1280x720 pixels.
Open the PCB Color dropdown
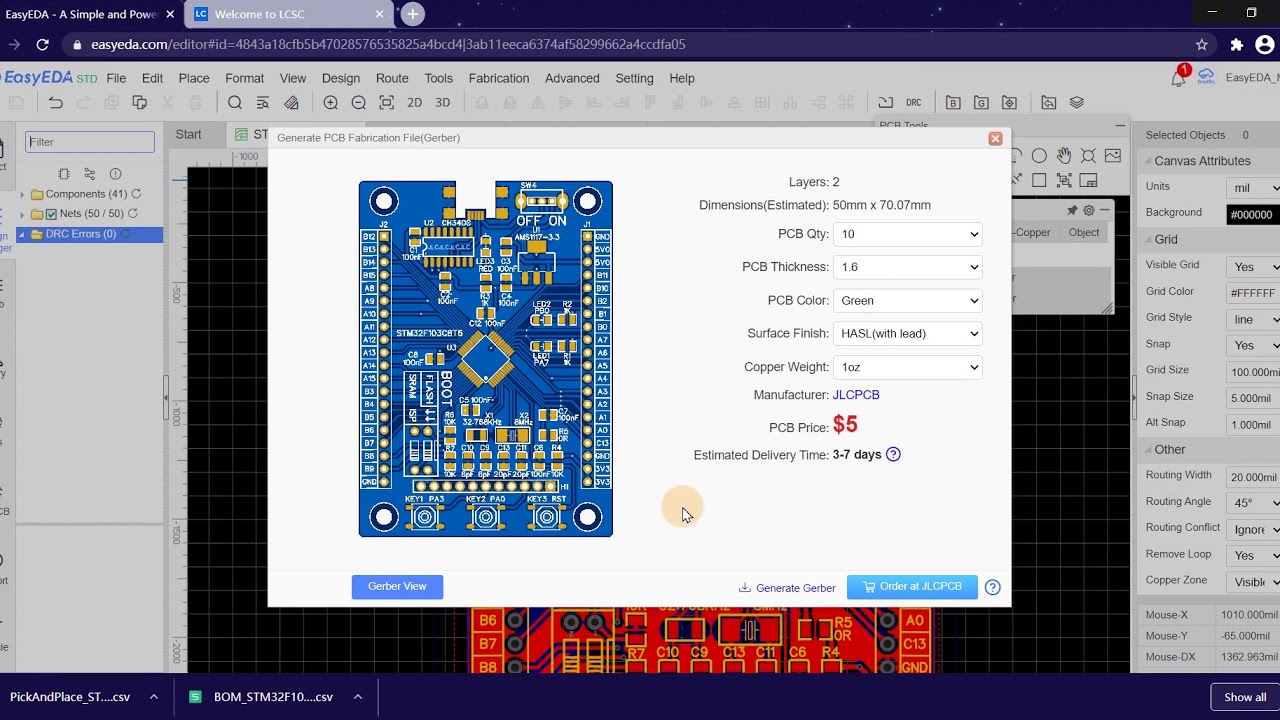908,300
